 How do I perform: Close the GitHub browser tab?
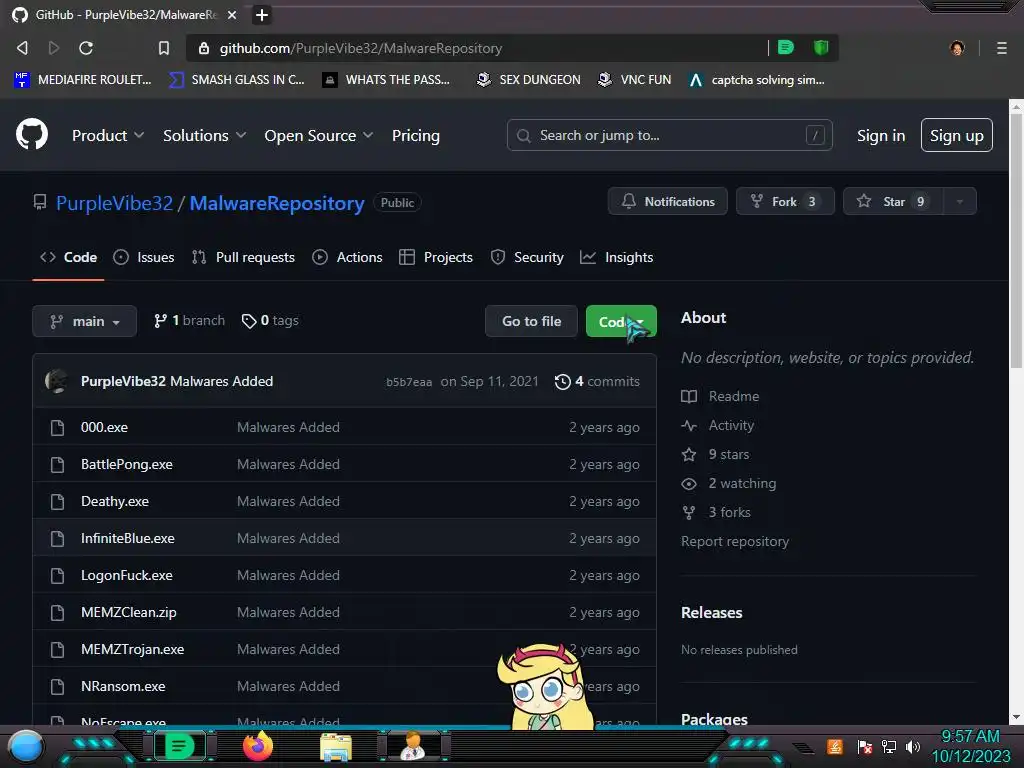232,14
